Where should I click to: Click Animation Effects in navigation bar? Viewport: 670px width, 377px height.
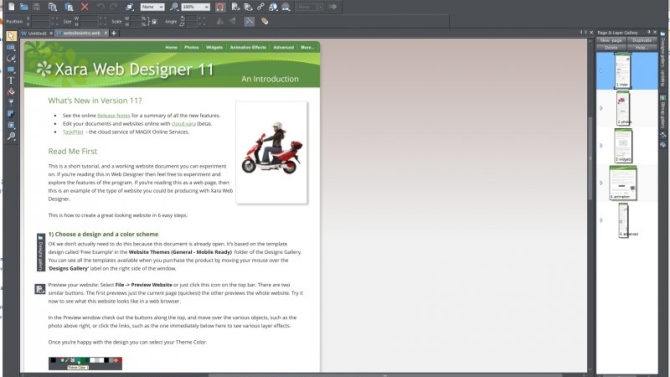248,47
